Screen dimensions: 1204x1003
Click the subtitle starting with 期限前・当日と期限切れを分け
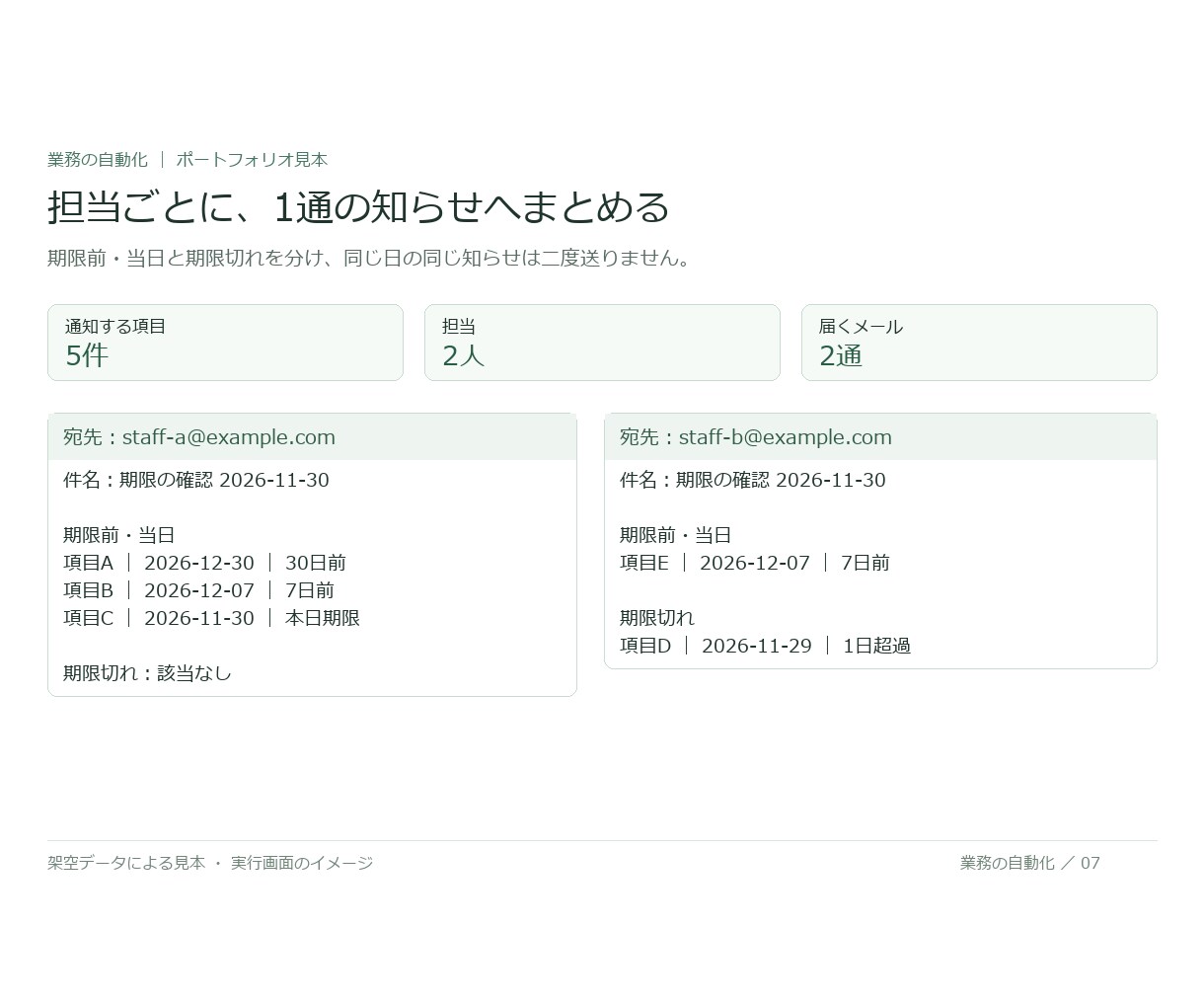coord(372,259)
